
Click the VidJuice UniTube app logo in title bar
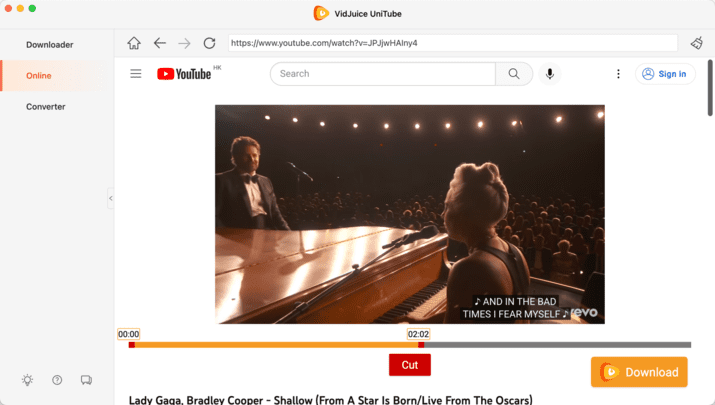tap(321, 13)
